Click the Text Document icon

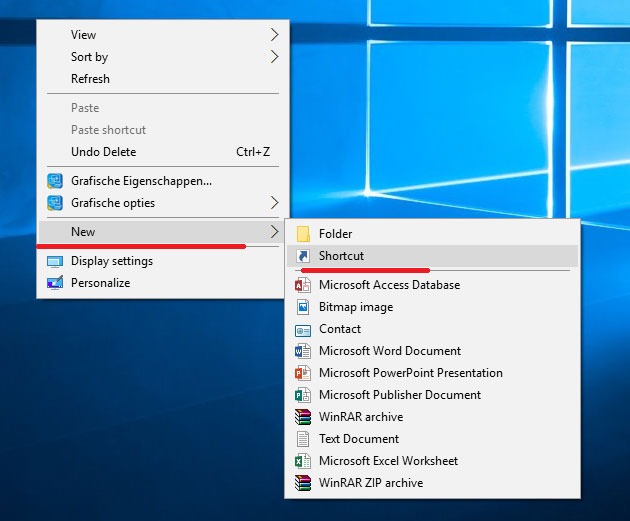coord(303,439)
